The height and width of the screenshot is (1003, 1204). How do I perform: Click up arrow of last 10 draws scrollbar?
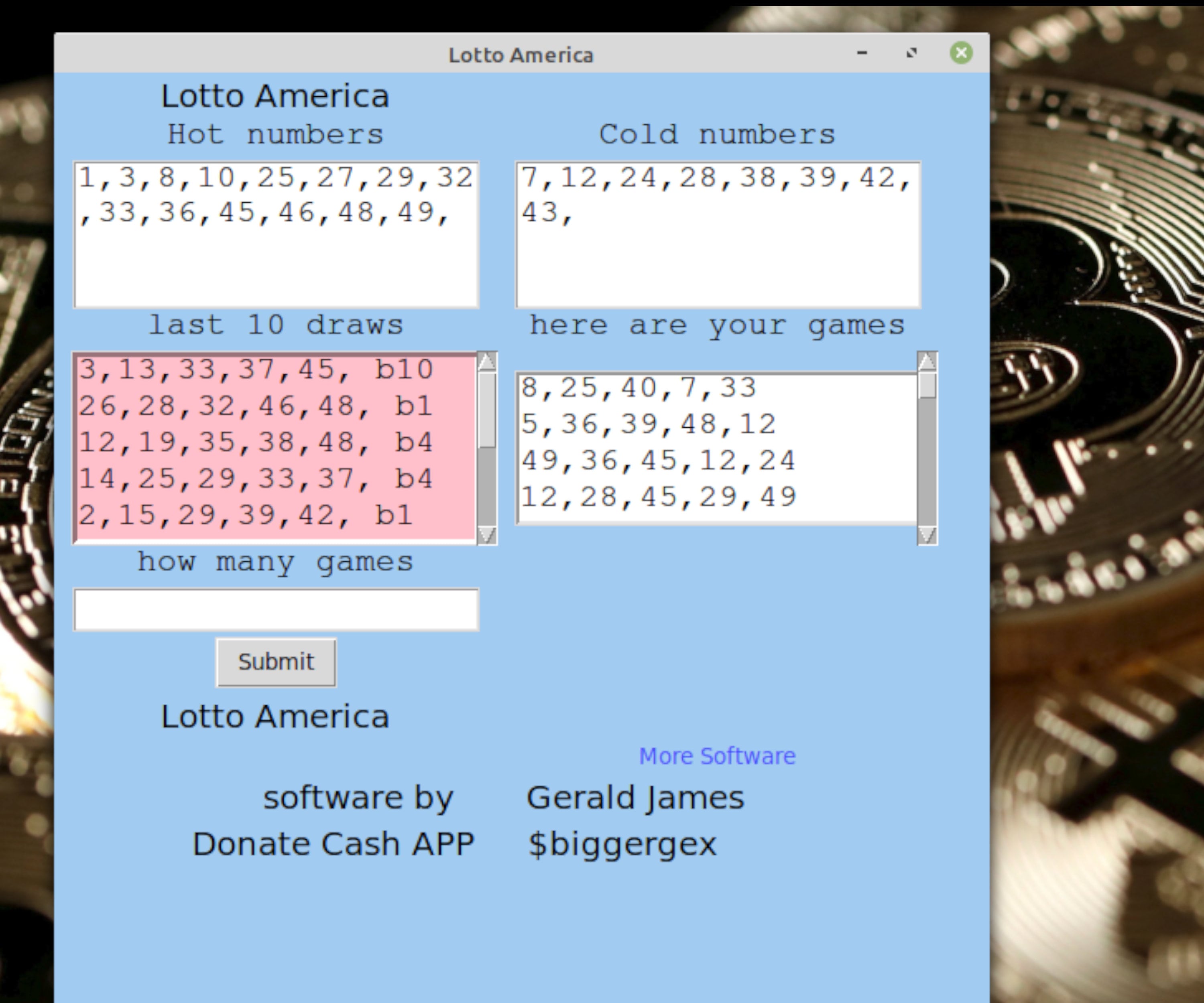(487, 361)
